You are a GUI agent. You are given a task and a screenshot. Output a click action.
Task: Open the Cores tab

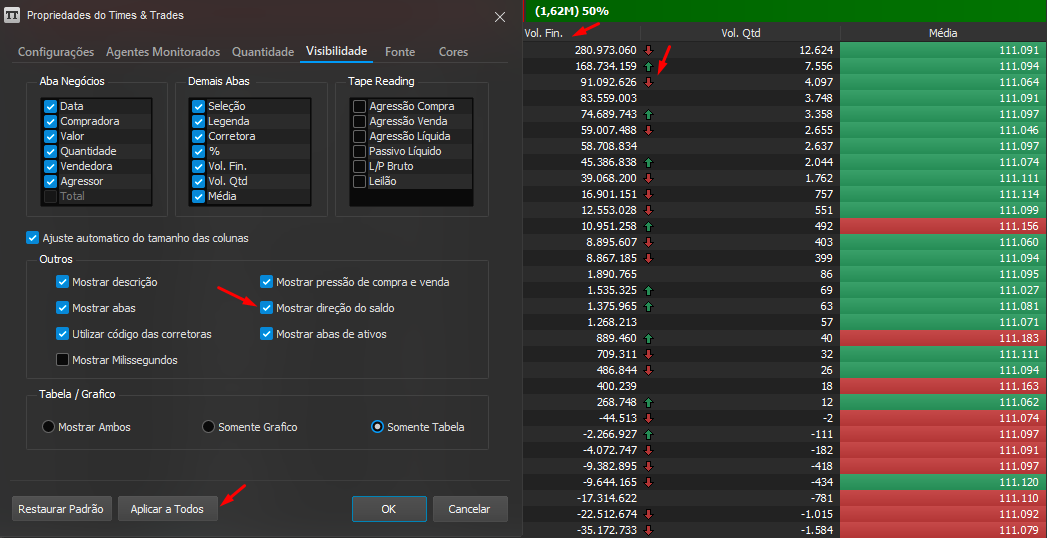pyautogui.click(x=453, y=51)
